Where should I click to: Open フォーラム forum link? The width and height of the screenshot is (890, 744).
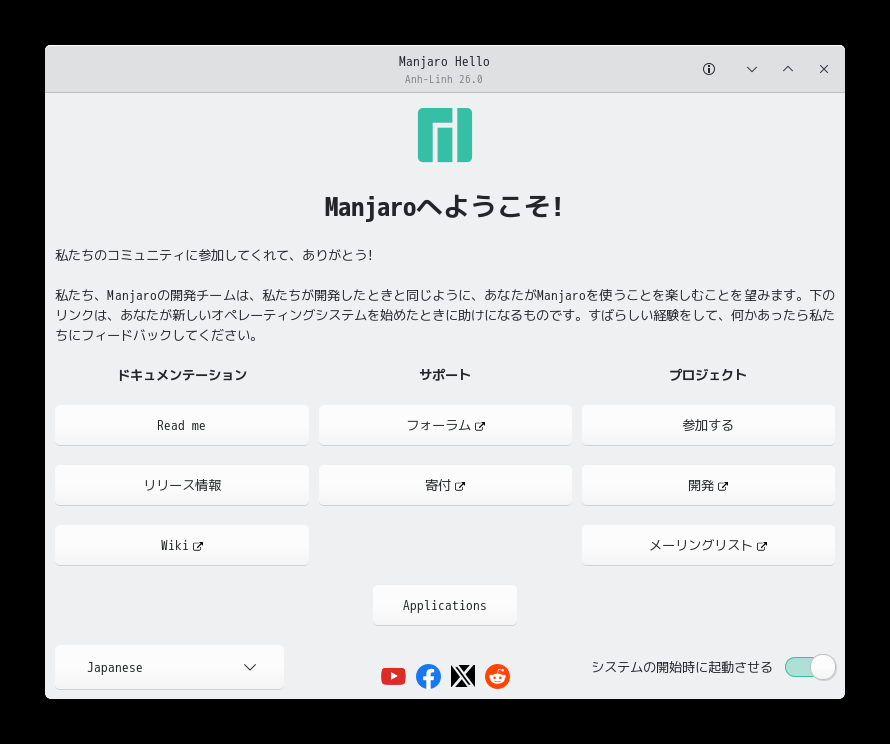point(445,425)
